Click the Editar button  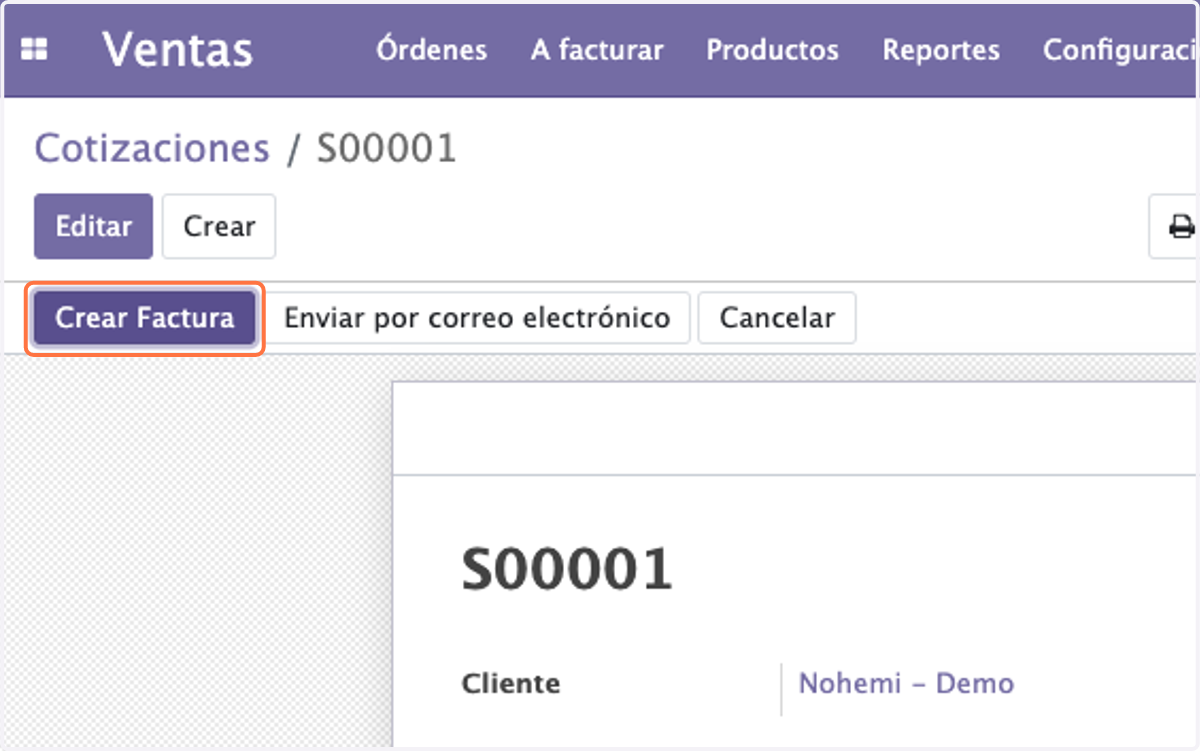click(93, 227)
